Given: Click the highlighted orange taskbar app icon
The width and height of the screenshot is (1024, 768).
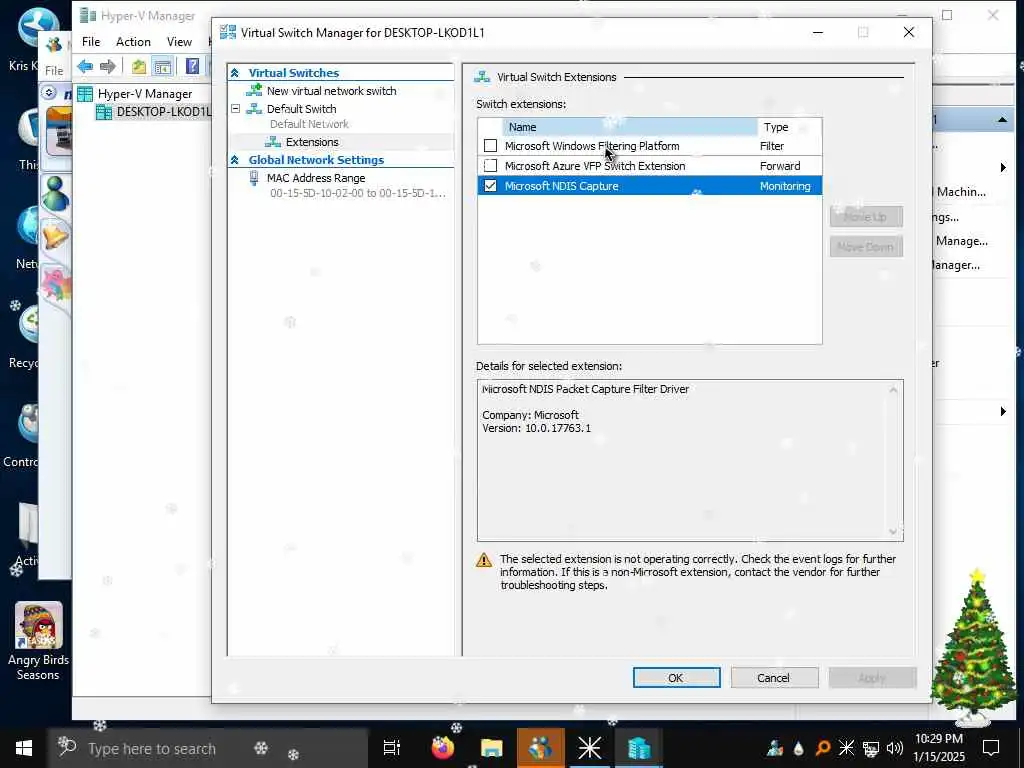Looking at the screenshot, I should coord(541,748).
